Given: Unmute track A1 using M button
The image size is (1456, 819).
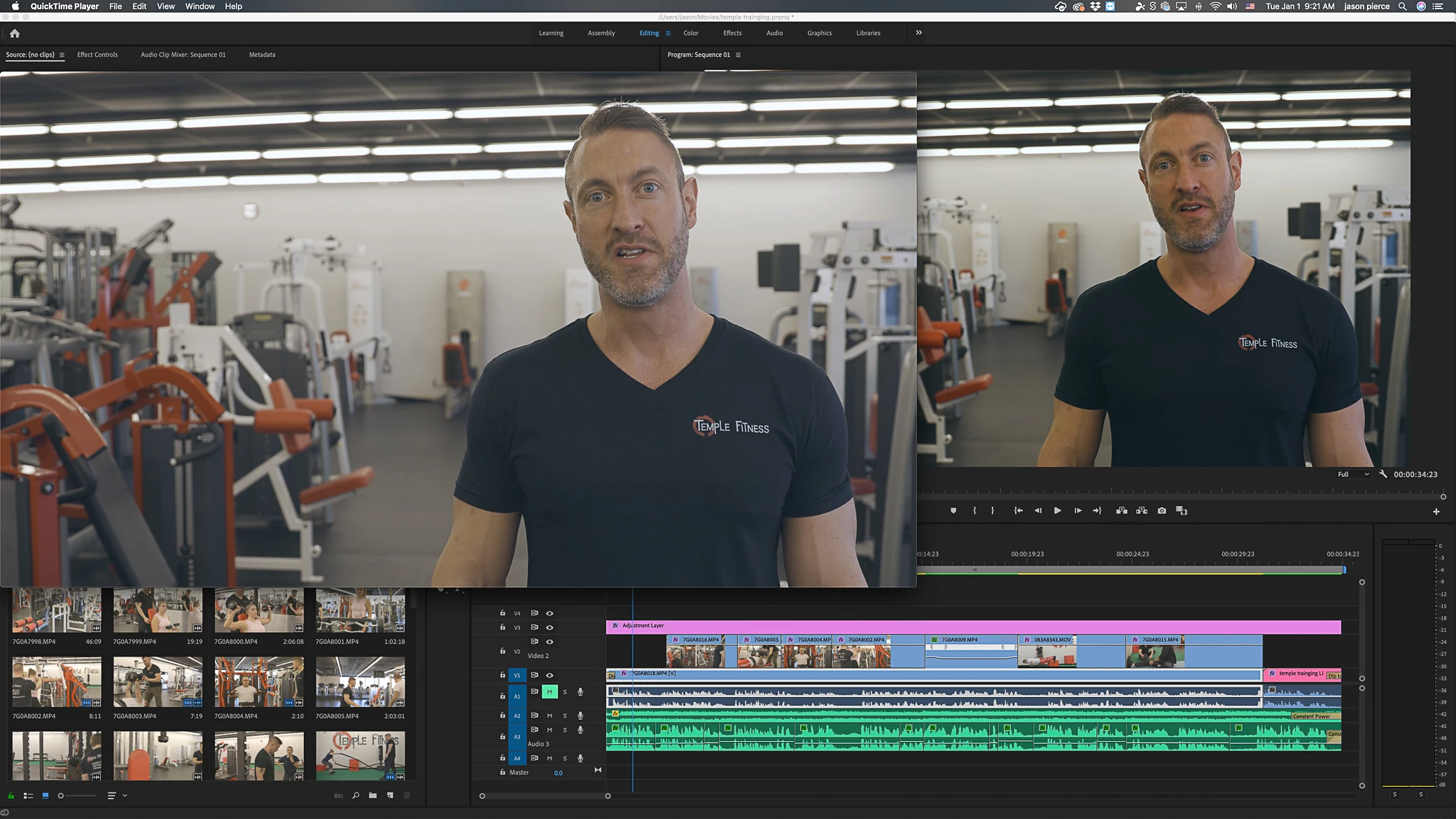Looking at the screenshot, I should 549,692.
